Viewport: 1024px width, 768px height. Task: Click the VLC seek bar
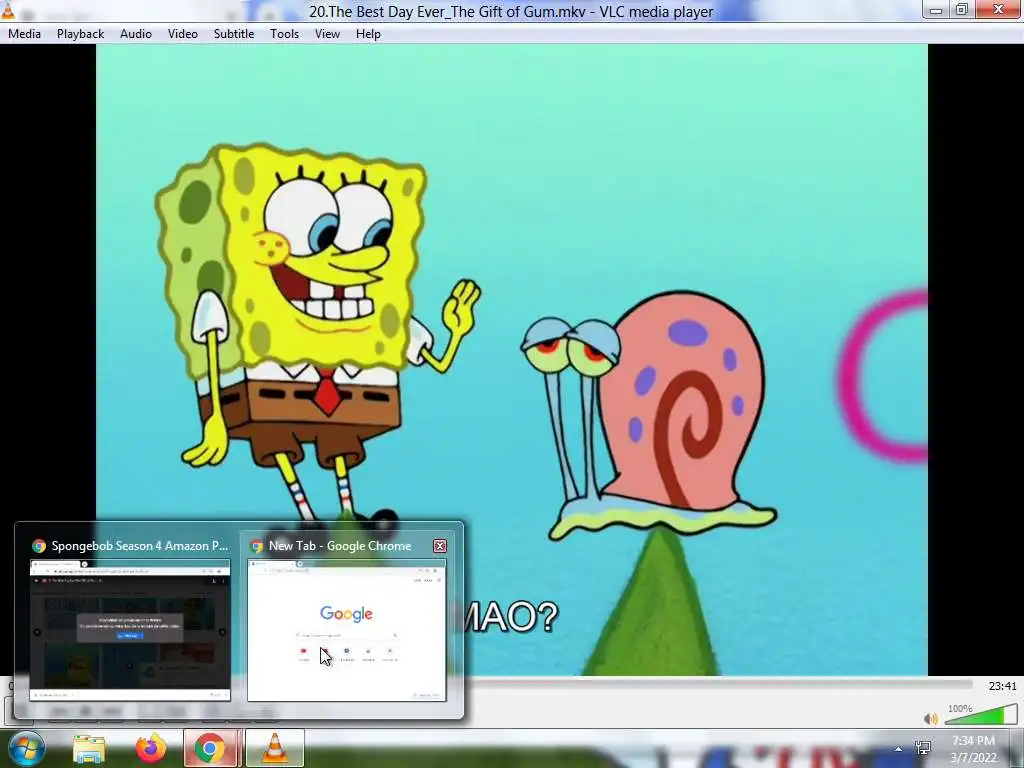point(718,684)
